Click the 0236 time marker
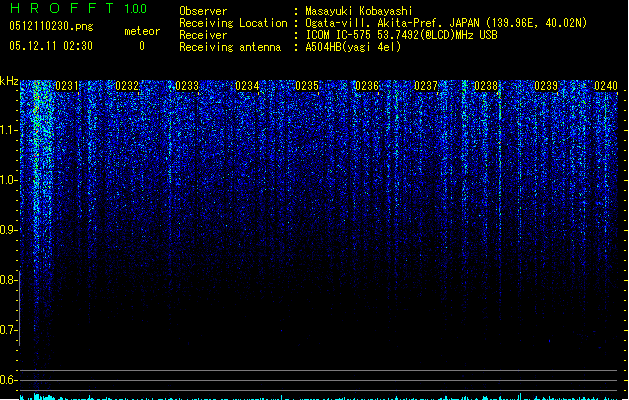The height and width of the screenshot is (400, 629). 367,86
